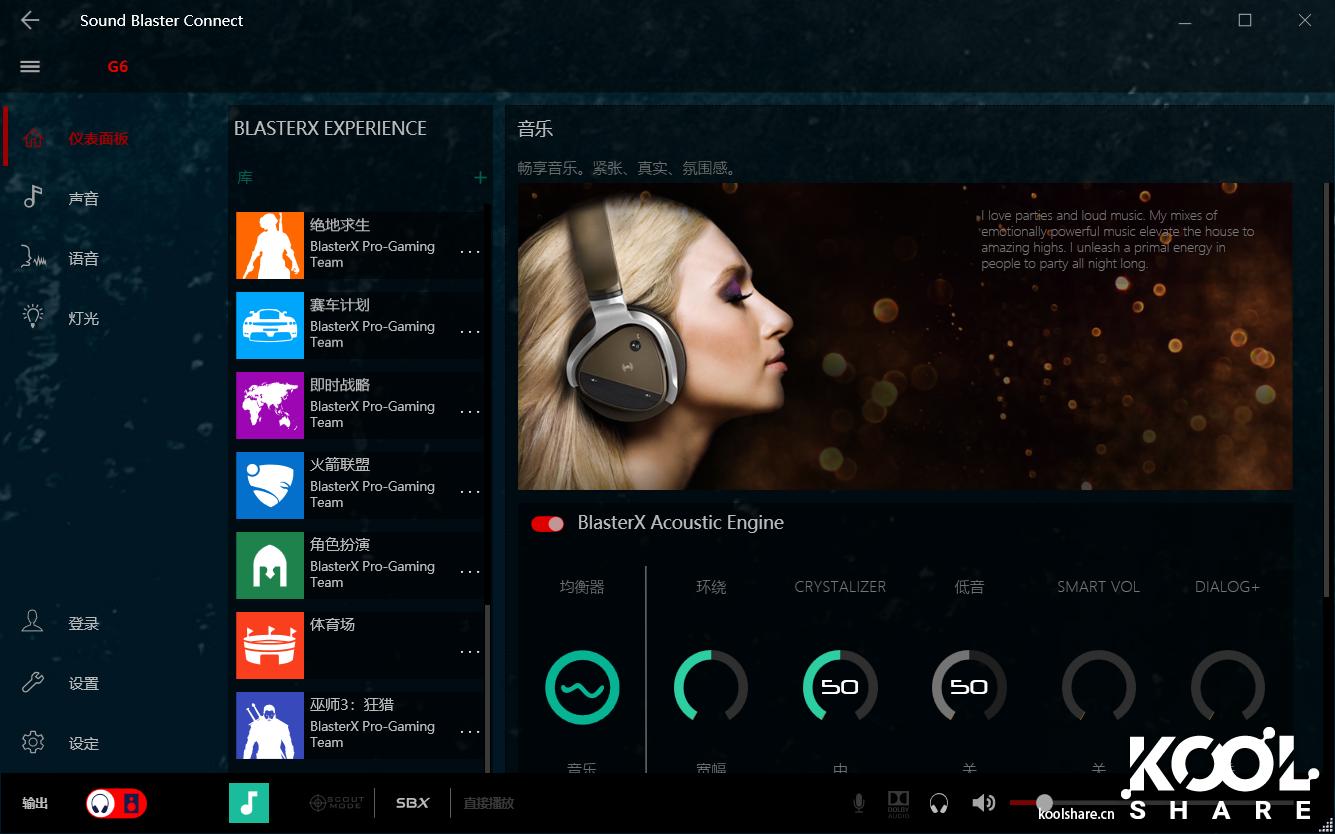
Task: Select the 巫师3：狂猎 profile icon
Action: click(270, 725)
